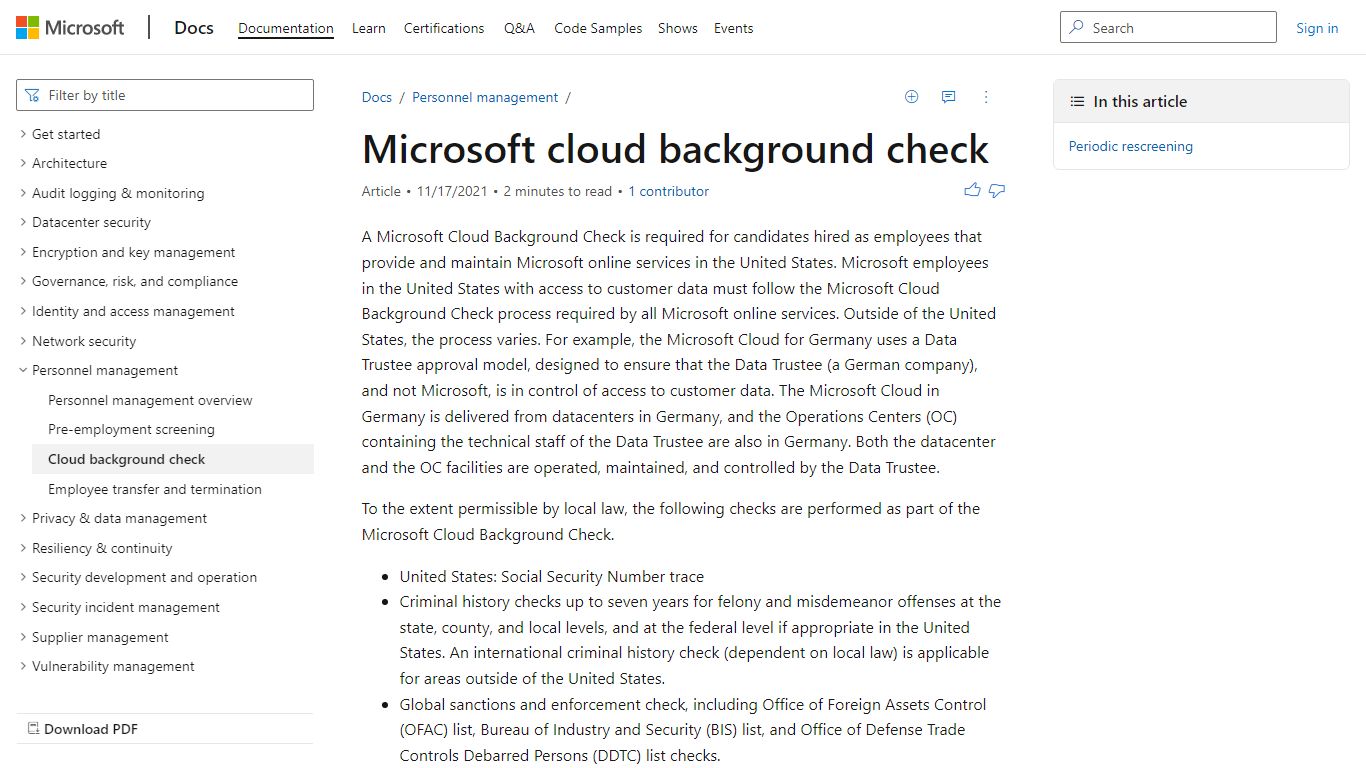The width and height of the screenshot is (1366, 768).
Task: Click the article date 11/17/2021
Action: point(452,191)
